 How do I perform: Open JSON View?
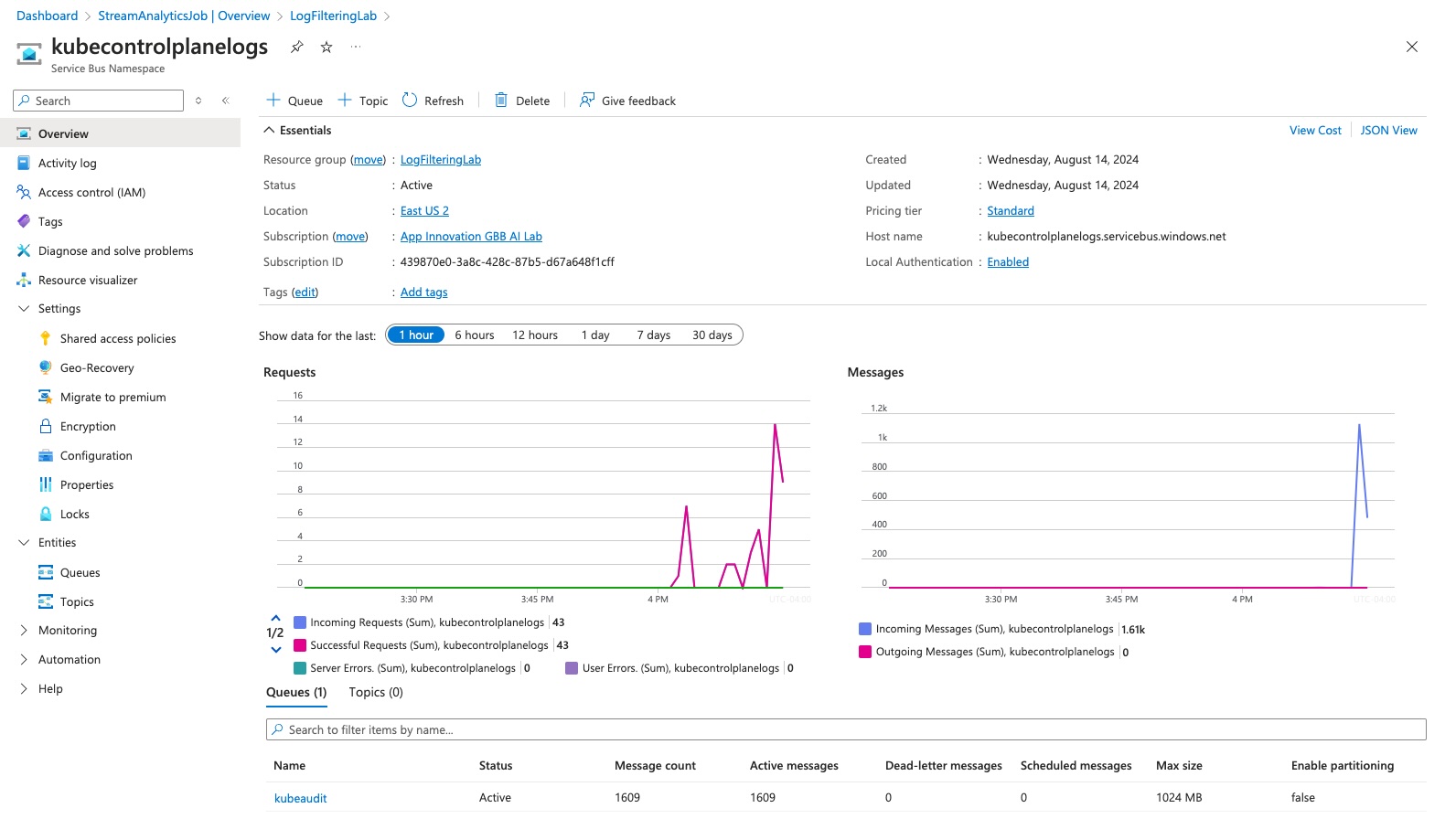coord(1388,131)
